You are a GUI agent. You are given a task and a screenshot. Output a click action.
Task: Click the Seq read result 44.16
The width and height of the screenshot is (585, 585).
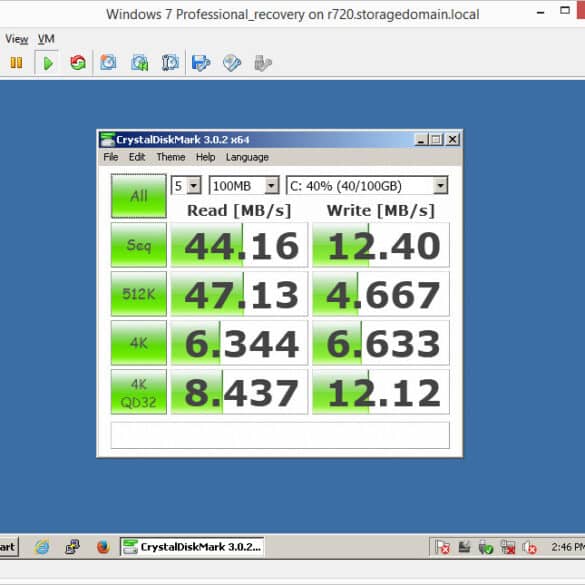coord(239,245)
